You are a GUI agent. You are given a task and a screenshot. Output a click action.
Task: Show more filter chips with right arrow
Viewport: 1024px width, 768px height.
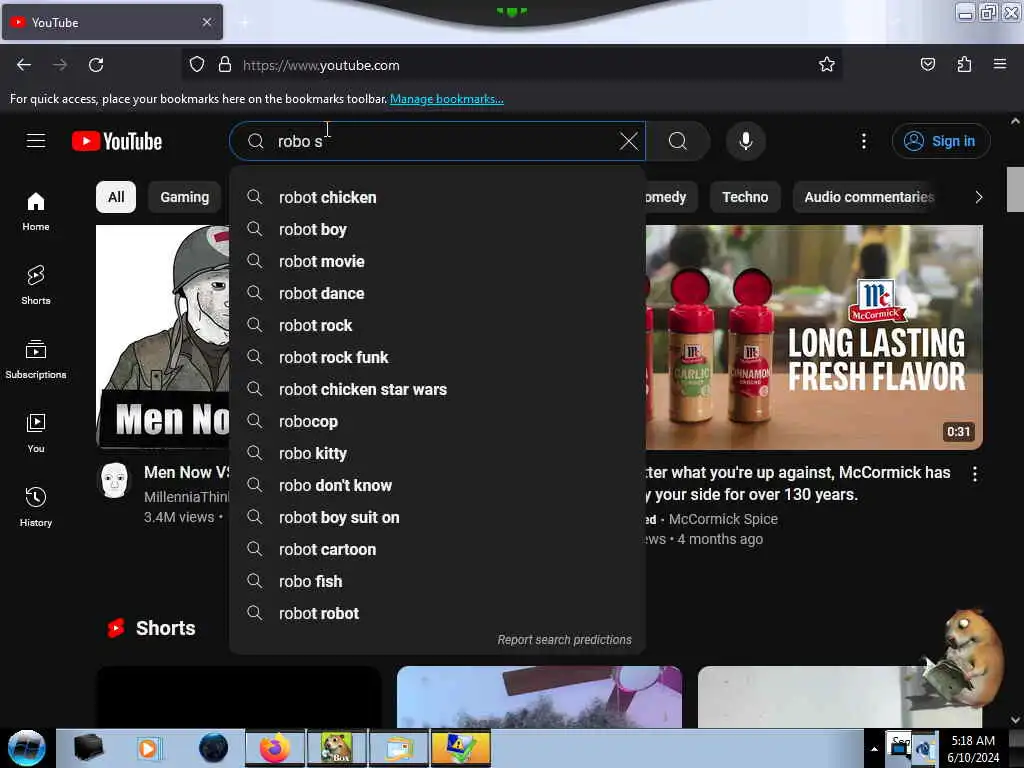point(978,197)
